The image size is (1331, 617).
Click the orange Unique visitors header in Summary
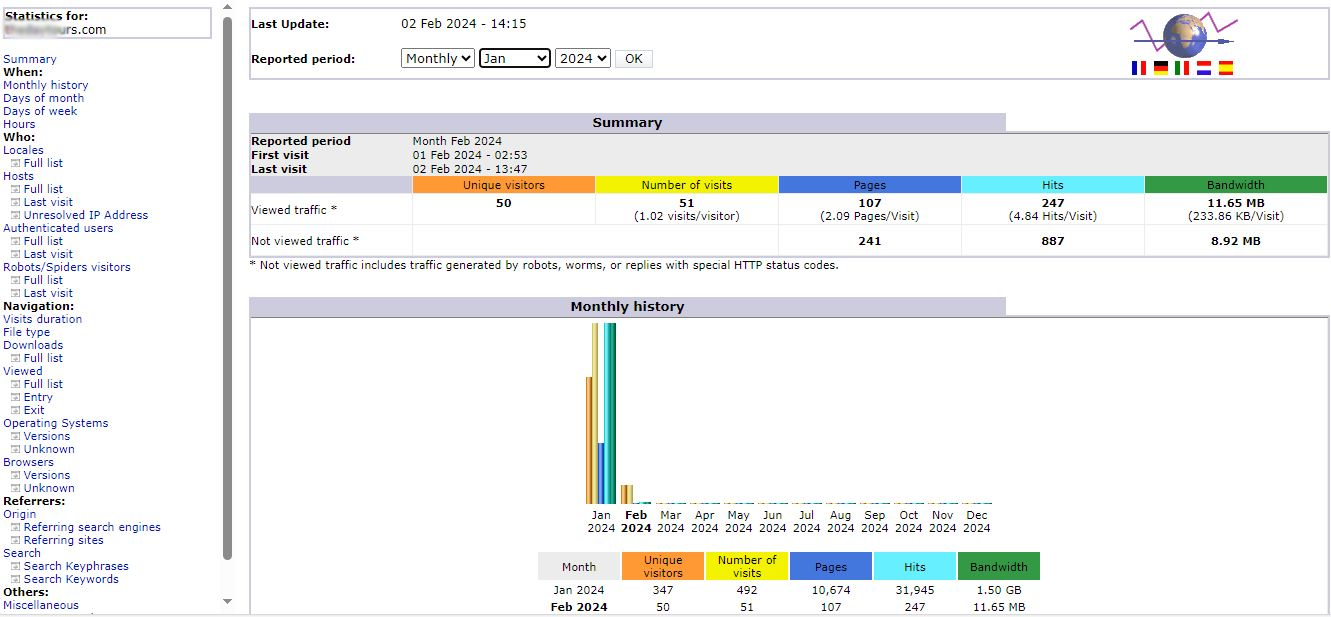tap(504, 185)
